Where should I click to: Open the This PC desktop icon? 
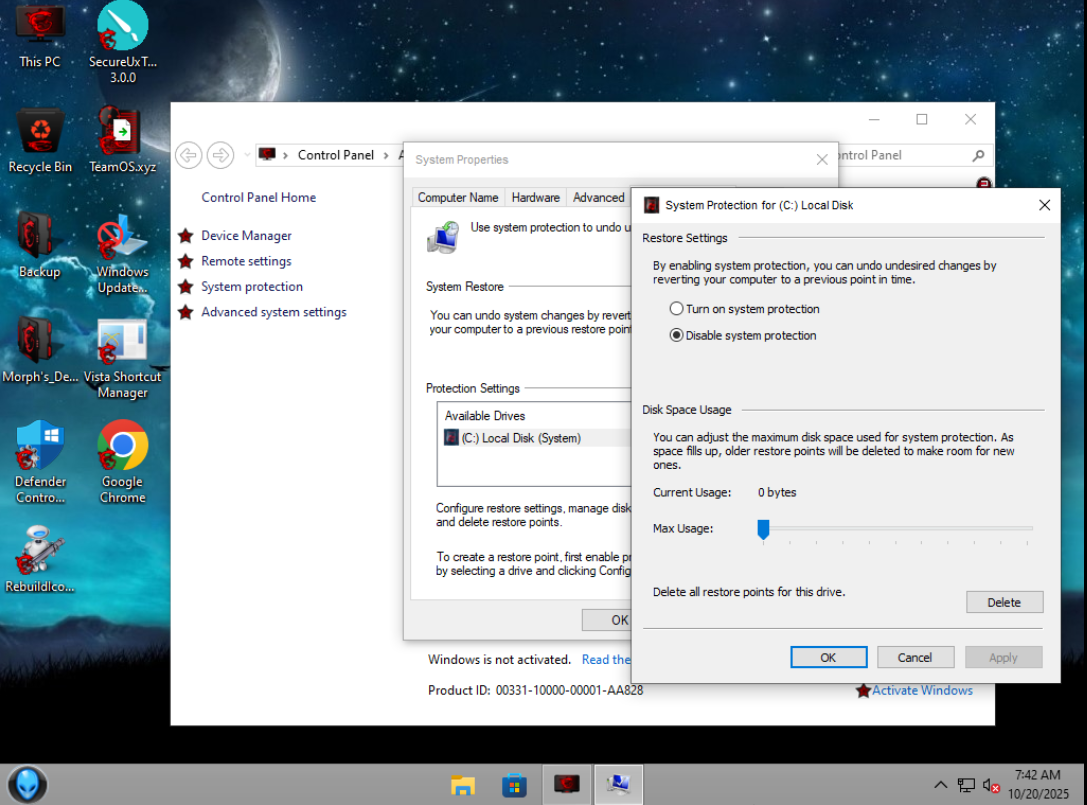40,26
